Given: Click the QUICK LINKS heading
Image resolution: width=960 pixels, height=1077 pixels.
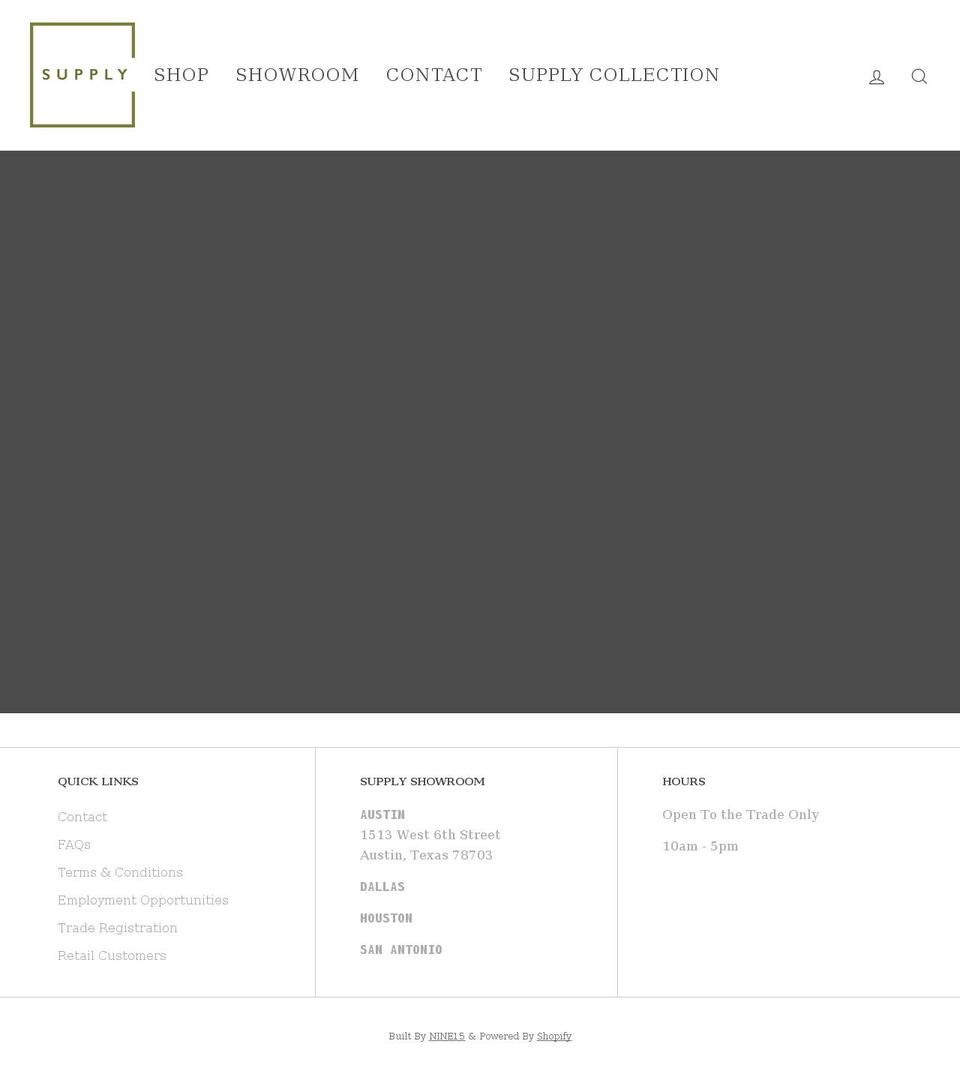Looking at the screenshot, I should [x=98, y=782].
